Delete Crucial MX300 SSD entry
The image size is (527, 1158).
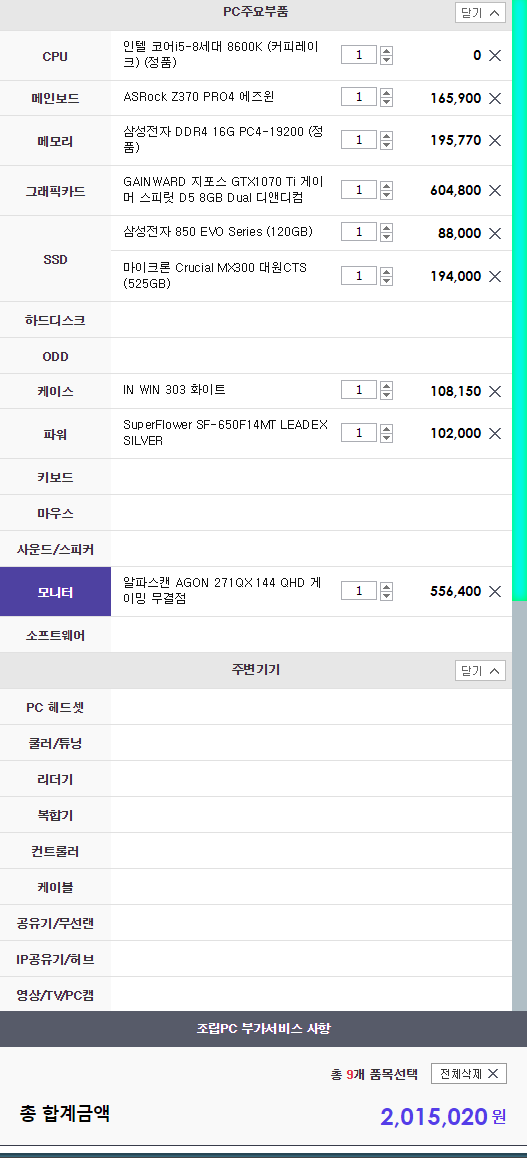click(x=495, y=276)
